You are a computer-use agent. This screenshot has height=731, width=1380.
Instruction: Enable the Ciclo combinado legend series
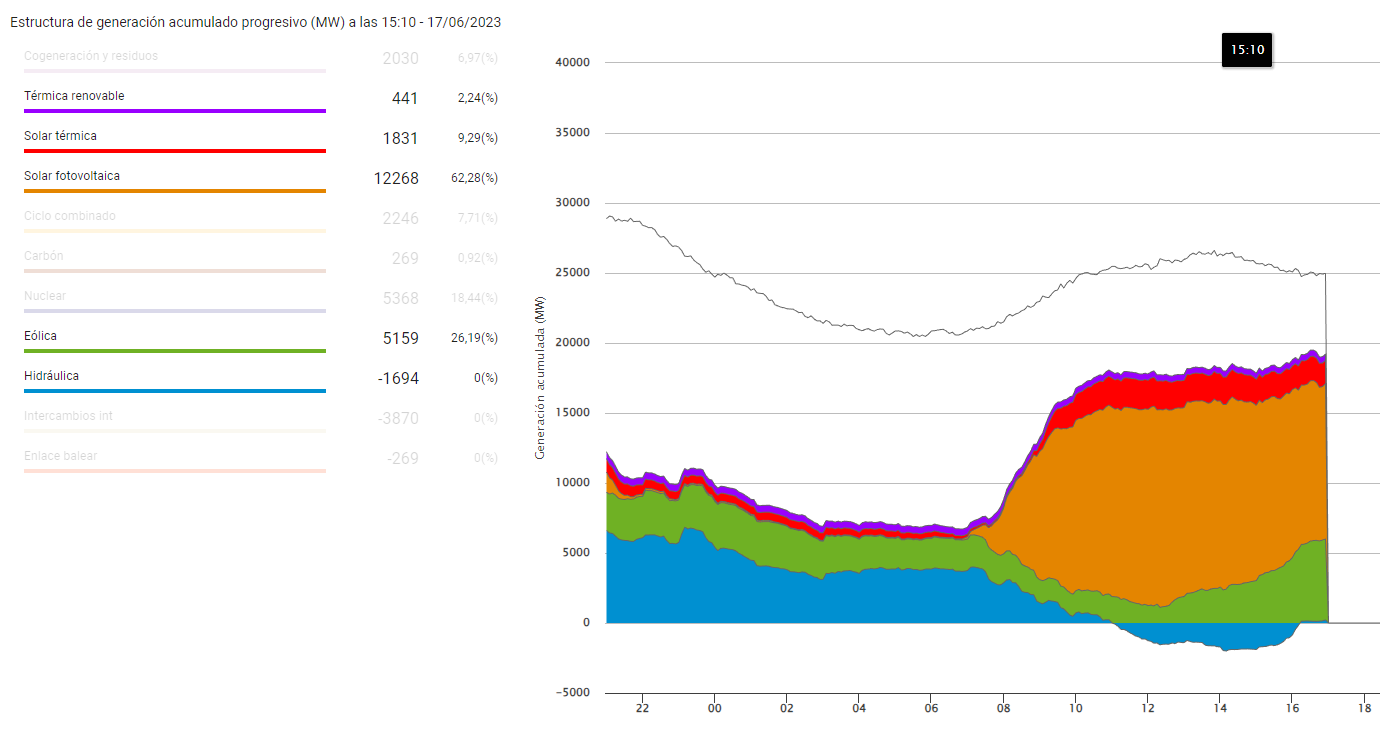[70, 217]
